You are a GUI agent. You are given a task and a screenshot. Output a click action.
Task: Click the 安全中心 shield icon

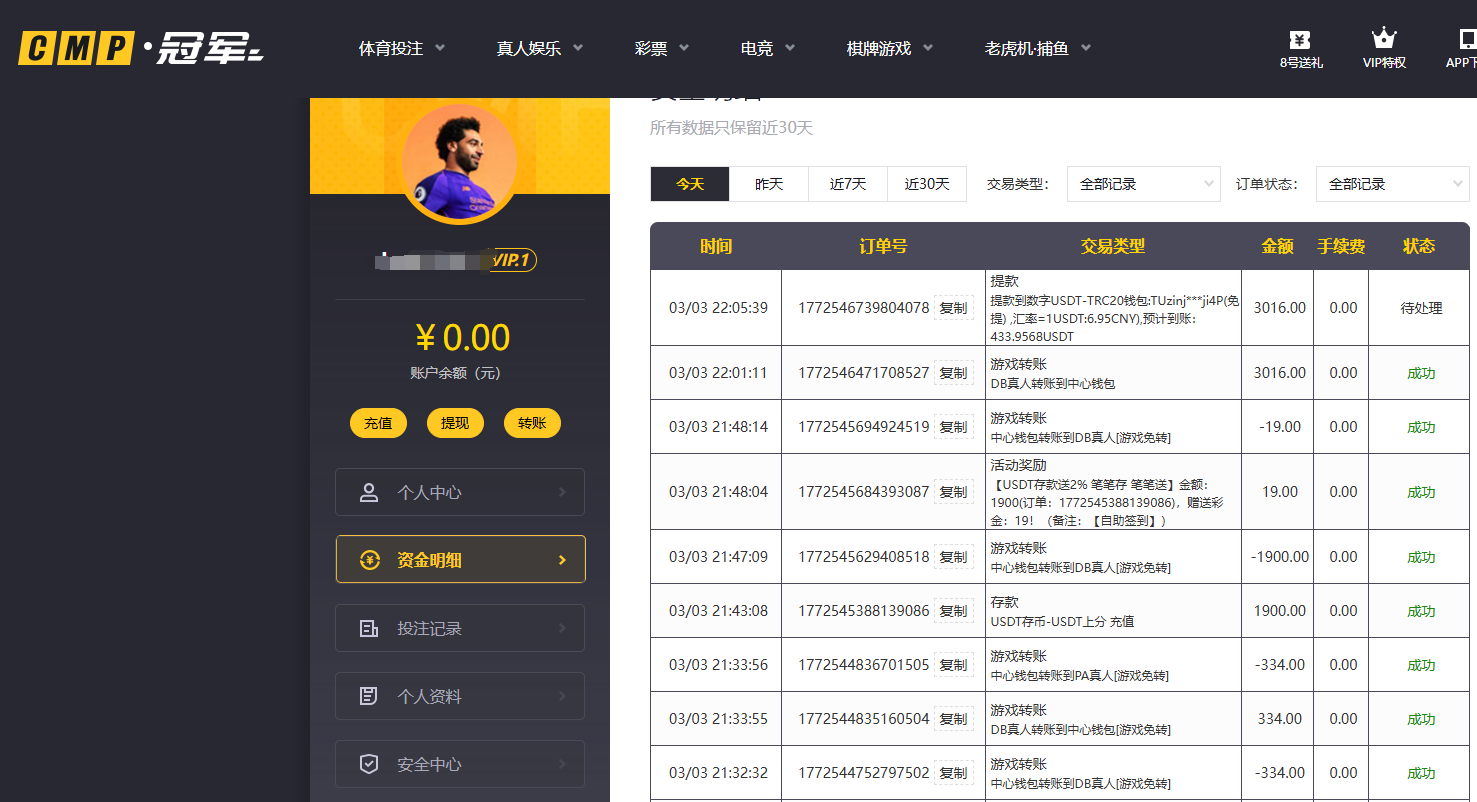(369, 764)
